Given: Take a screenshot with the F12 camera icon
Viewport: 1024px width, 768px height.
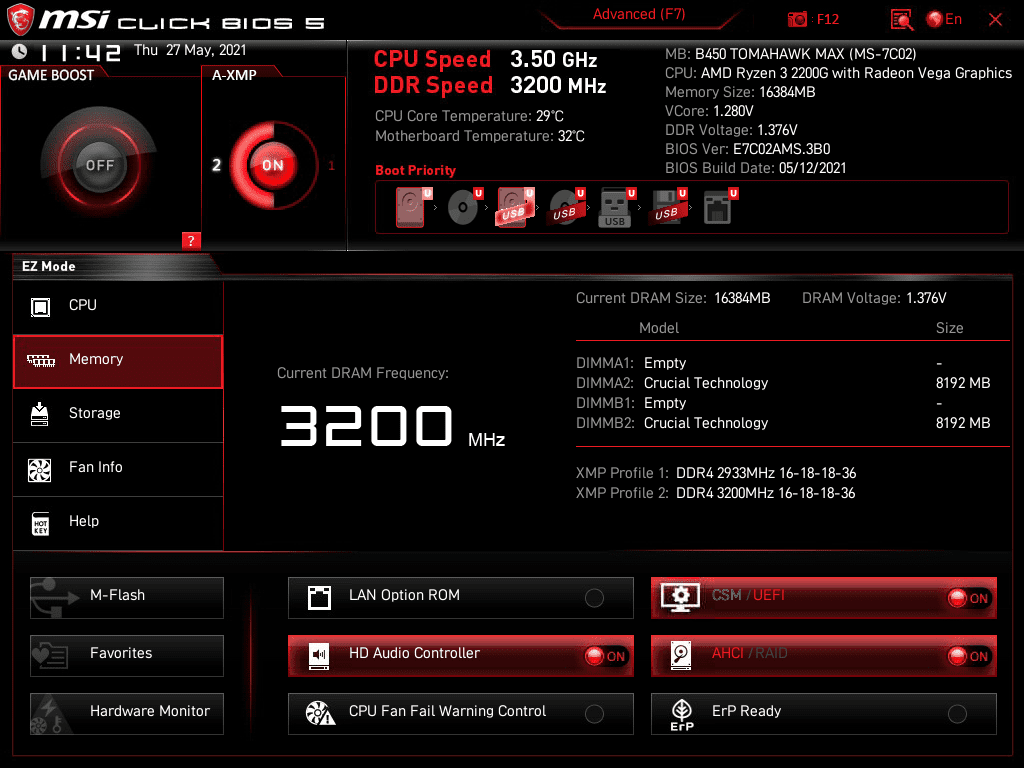Looking at the screenshot, I should click(797, 20).
